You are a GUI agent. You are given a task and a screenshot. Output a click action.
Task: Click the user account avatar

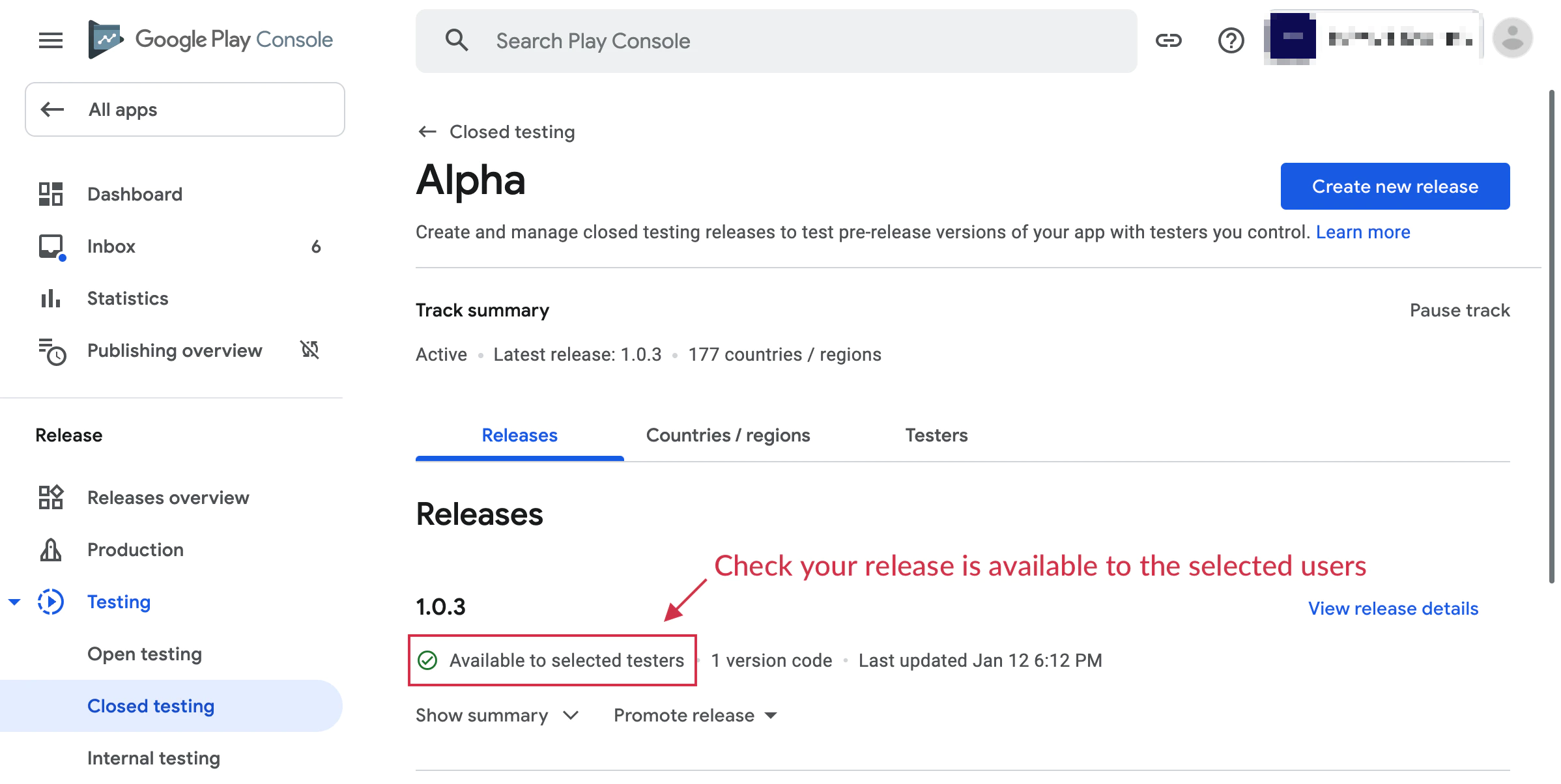click(x=1512, y=39)
